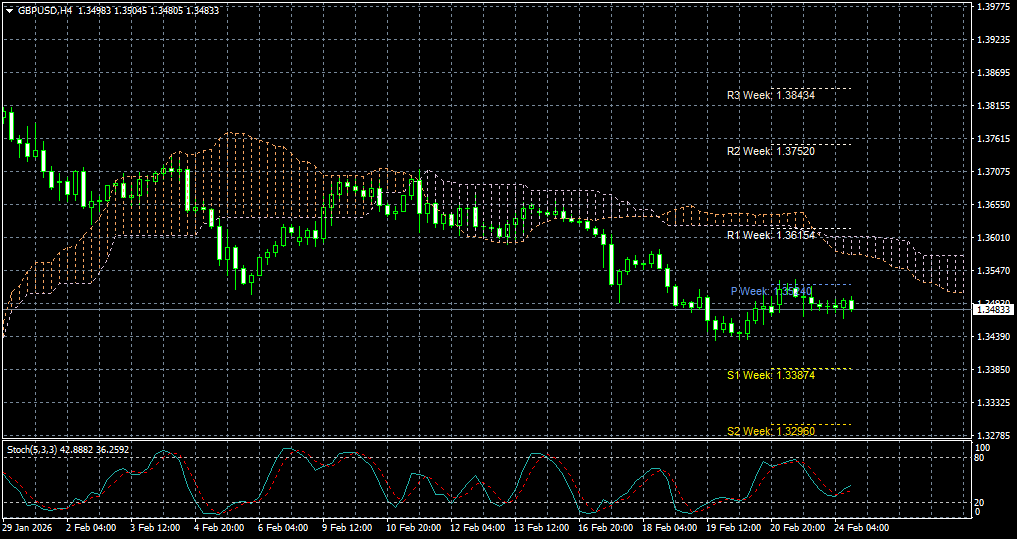
Task: Click the Stochastic scale value 100
Action: pyautogui.click(x=984, y=448)
